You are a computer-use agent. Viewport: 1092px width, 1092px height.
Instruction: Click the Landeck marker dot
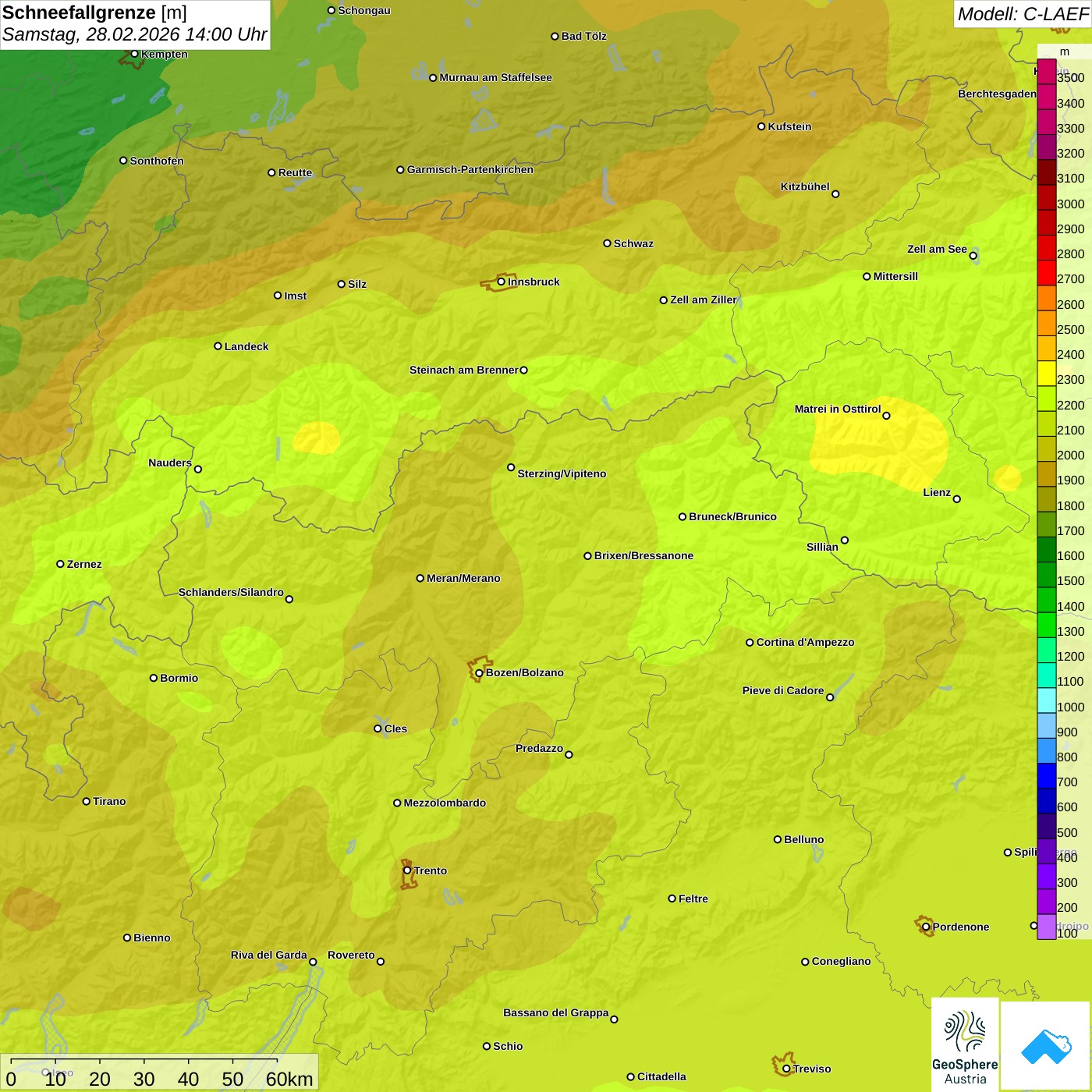(x=218, y=346)
